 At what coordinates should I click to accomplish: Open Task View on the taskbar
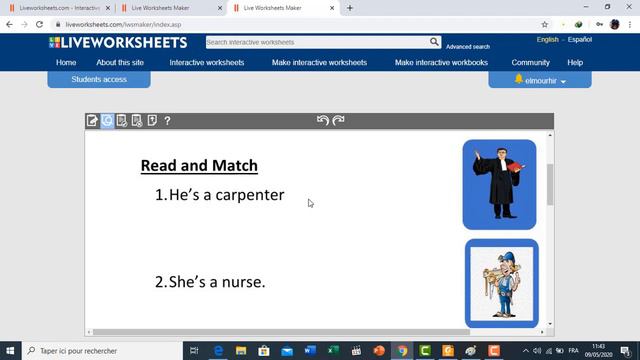(x=194, y=351)
